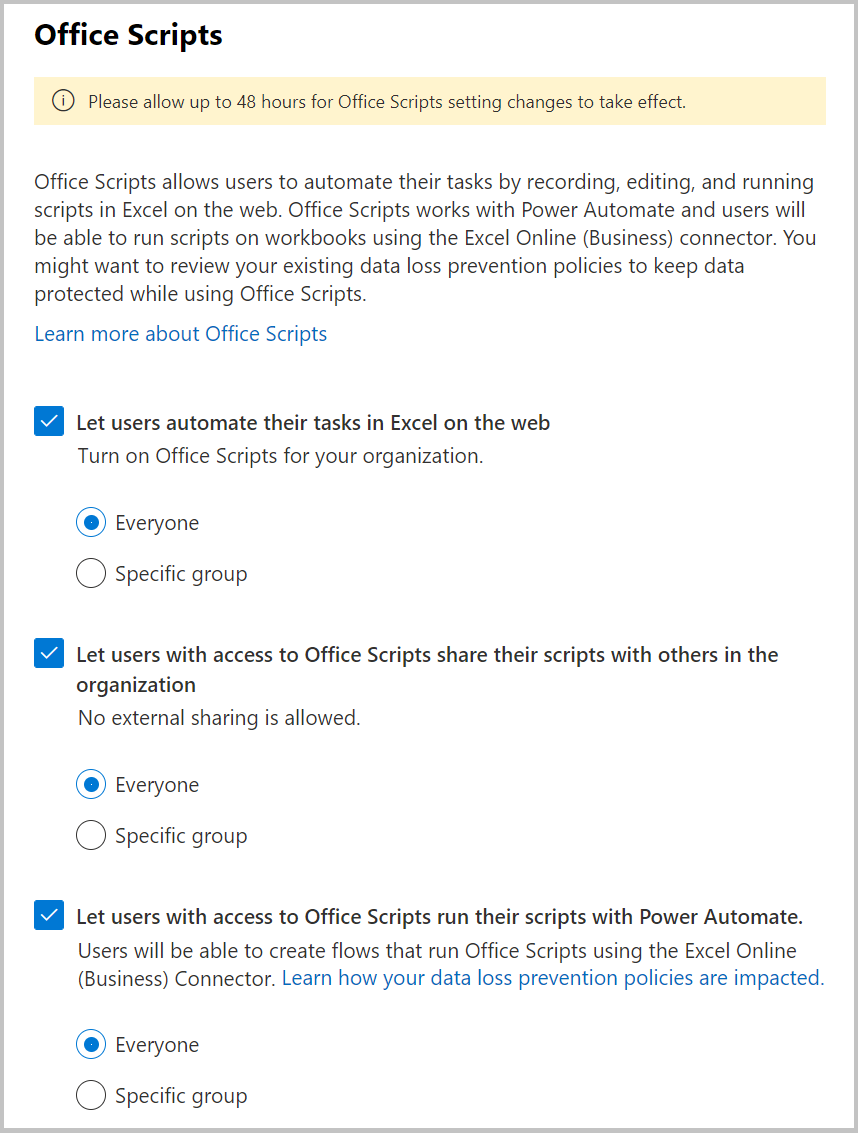Pick Specific group for script sharing
The image size is (858, 1133).
point(91,836)
